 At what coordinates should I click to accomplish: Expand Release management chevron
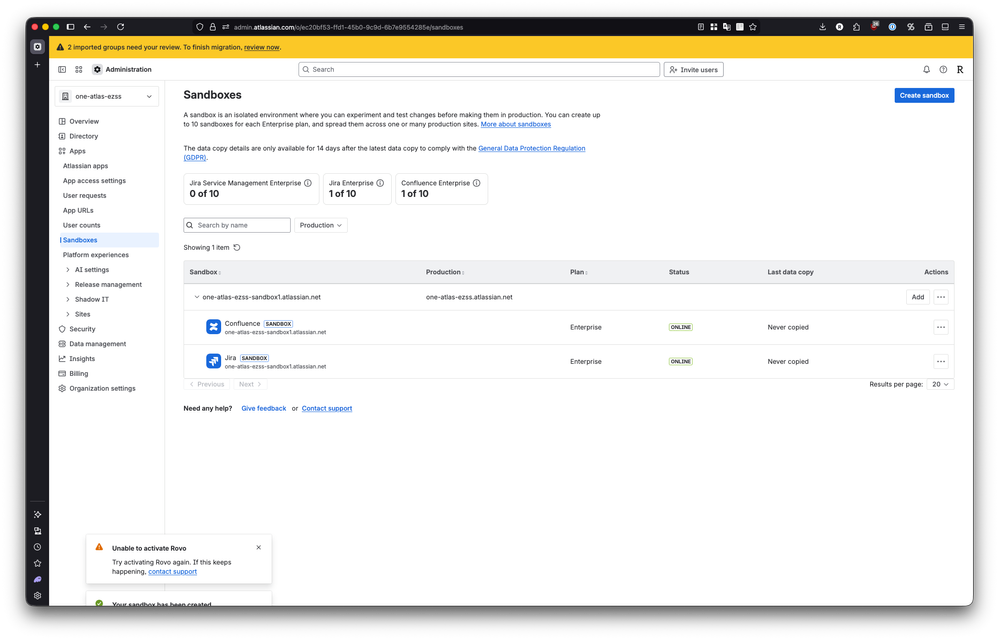[x=68, y=285]
